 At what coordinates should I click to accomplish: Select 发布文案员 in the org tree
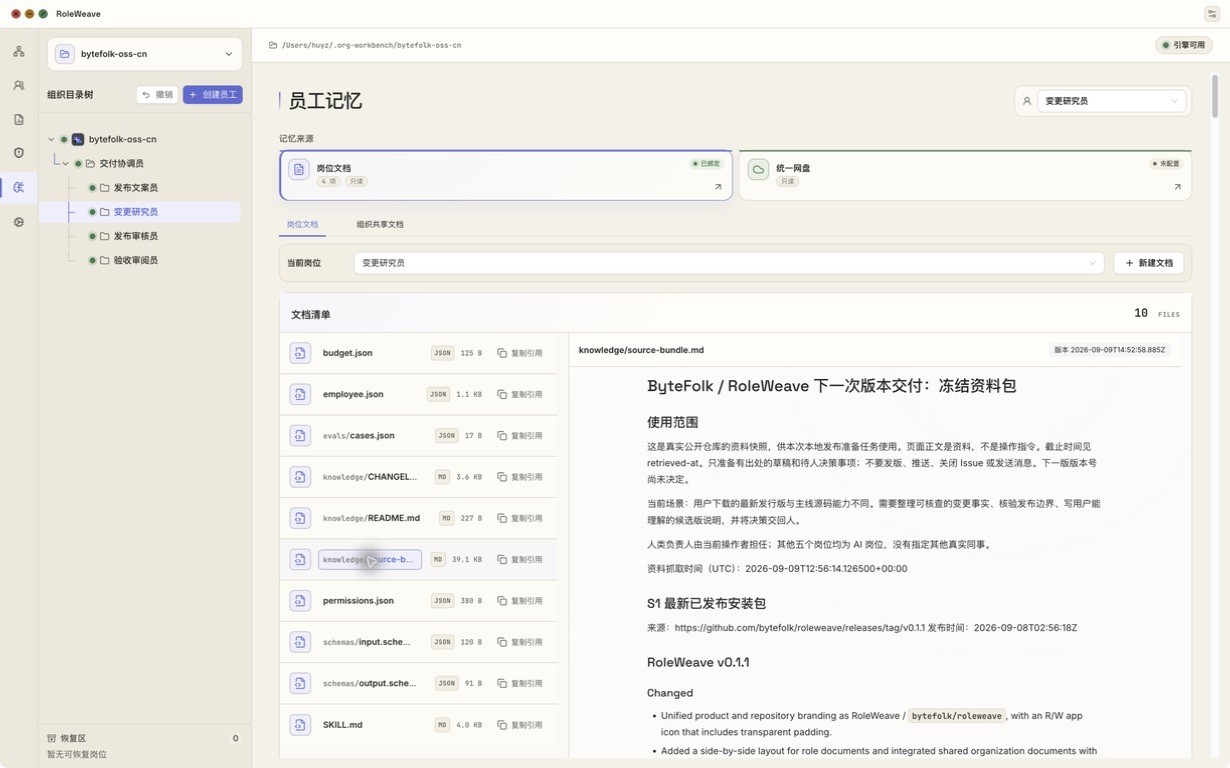(x=135, y=188)
